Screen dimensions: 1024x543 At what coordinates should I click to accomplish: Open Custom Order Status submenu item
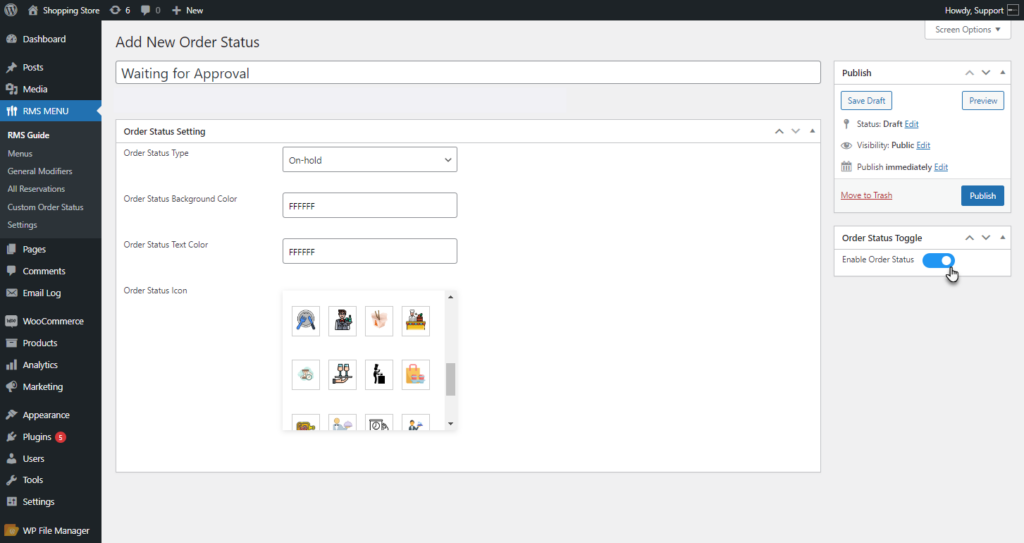(46, 207)
